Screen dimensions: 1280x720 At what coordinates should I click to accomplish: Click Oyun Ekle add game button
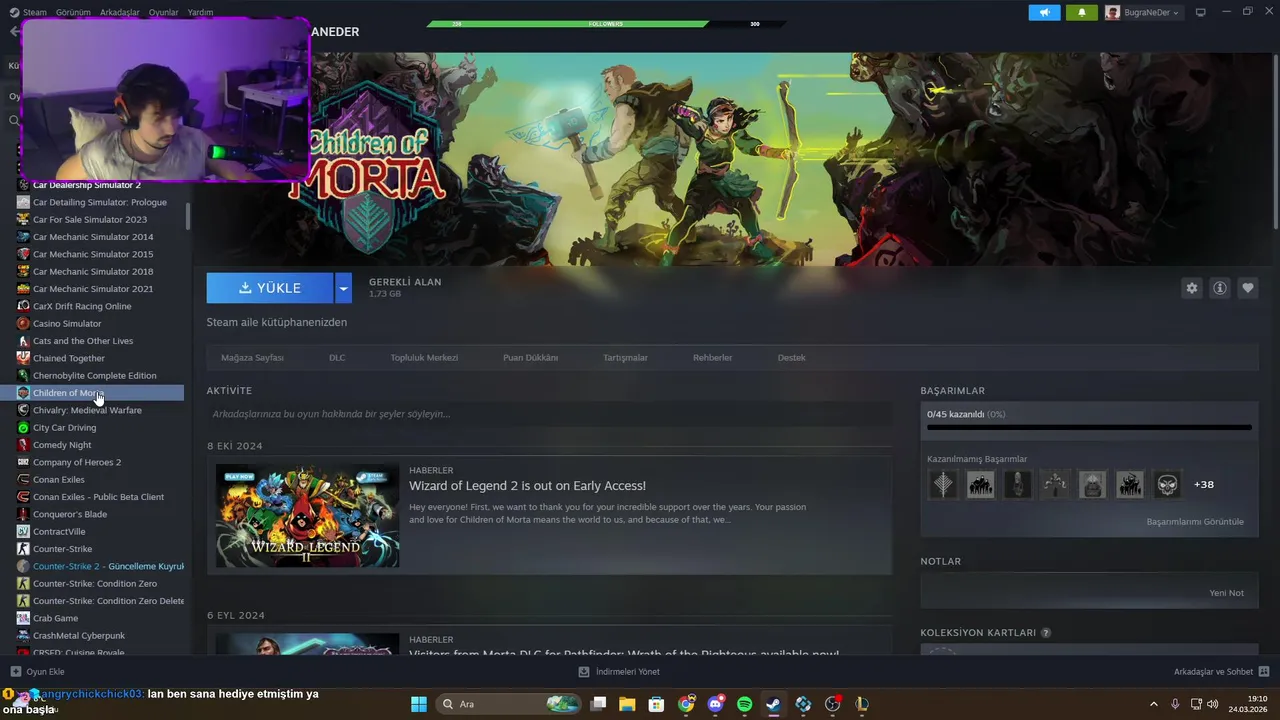[x=37, y=672]
